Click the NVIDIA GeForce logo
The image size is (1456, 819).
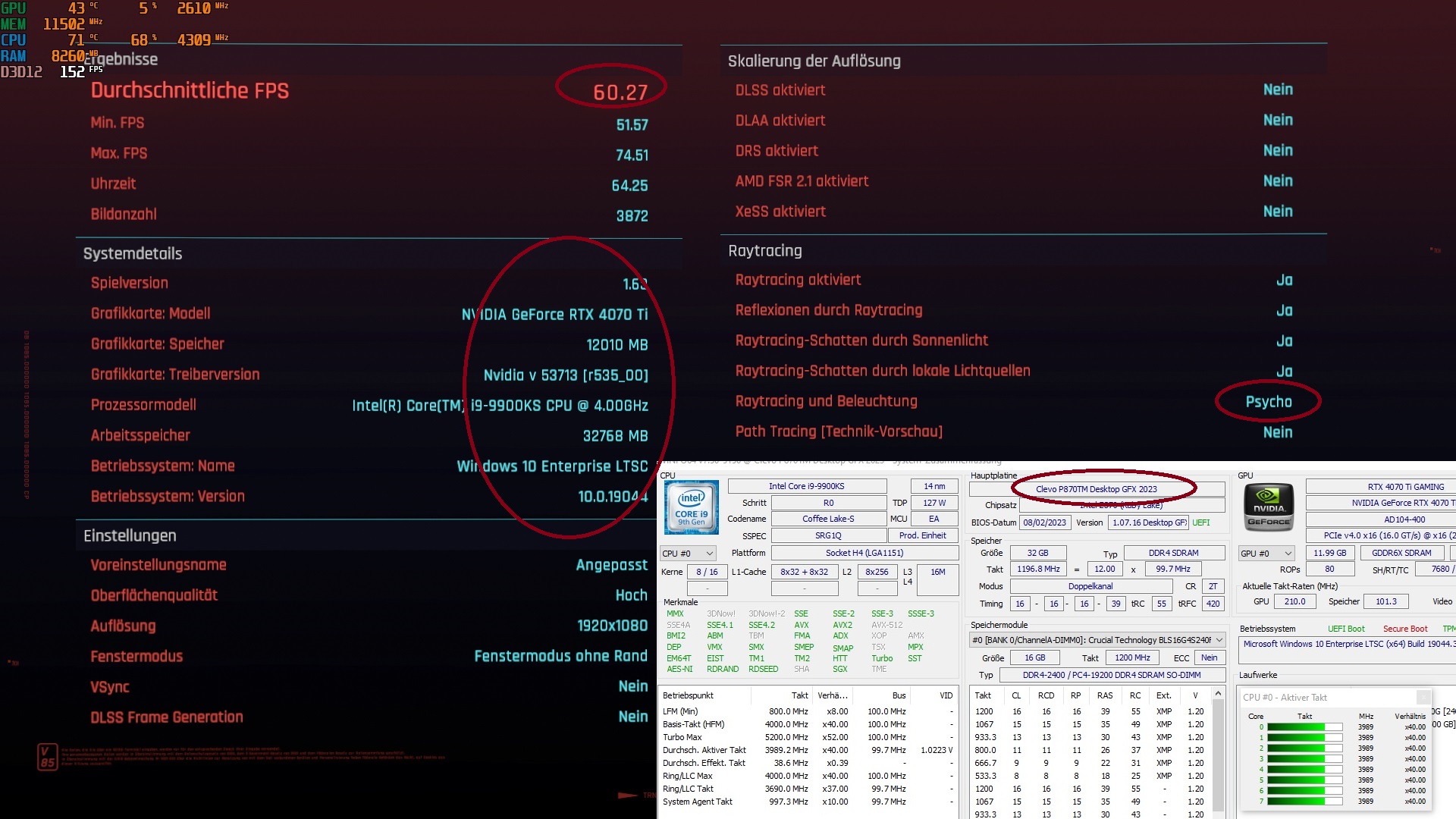coord(1268,506)
